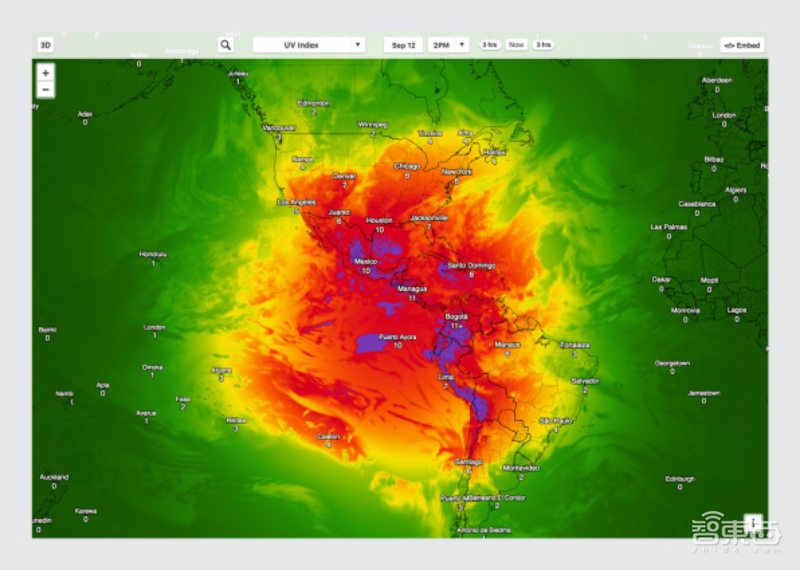
Task: Open the Sep 12 date picker
Action: pyautogui.click(x=403, y=45)
